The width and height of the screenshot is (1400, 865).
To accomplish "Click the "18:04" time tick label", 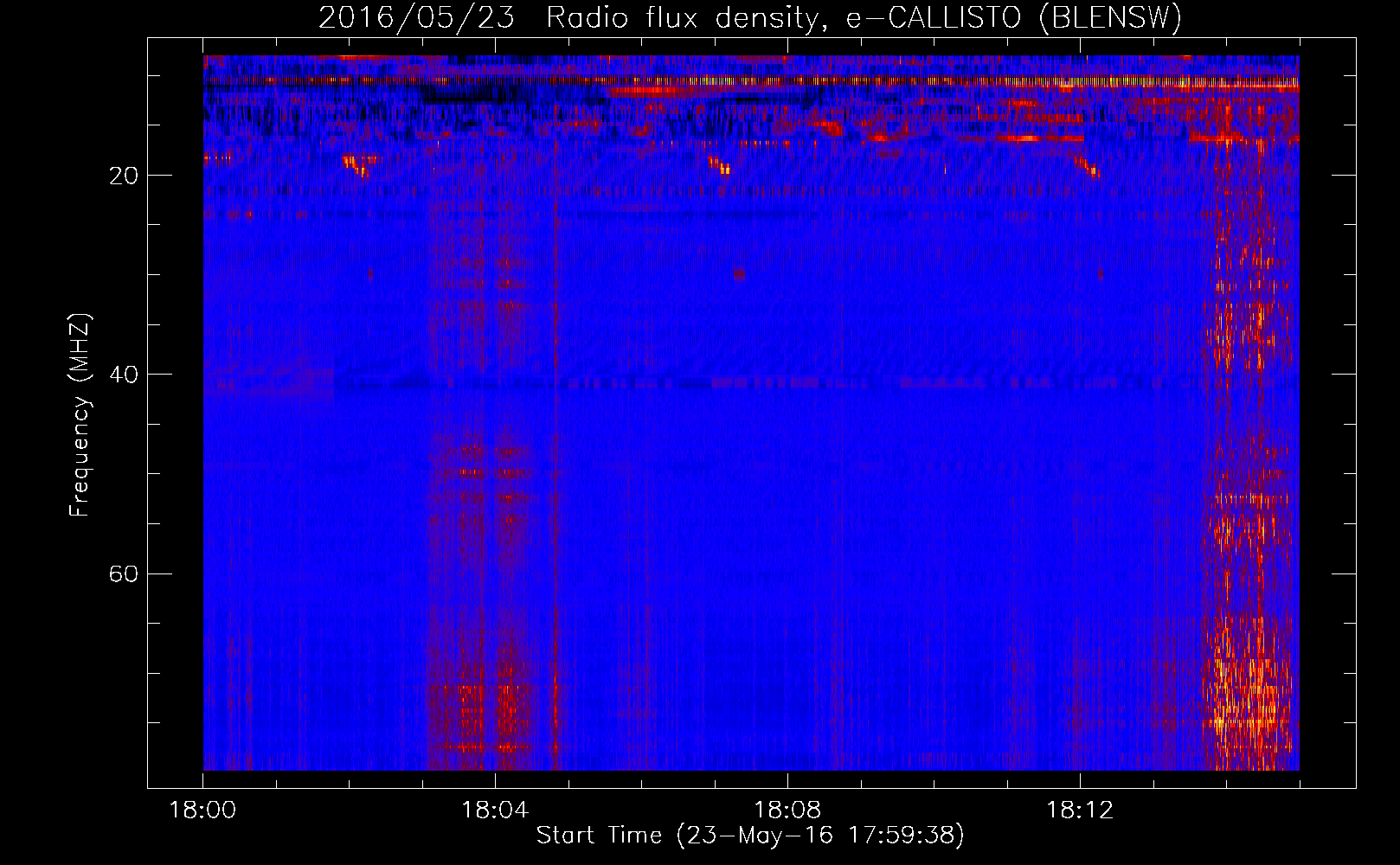I will [x=495, y=811].
